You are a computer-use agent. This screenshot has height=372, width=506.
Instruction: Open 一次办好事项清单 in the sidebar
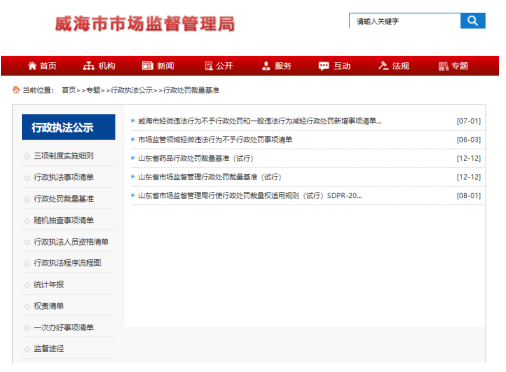64,328
